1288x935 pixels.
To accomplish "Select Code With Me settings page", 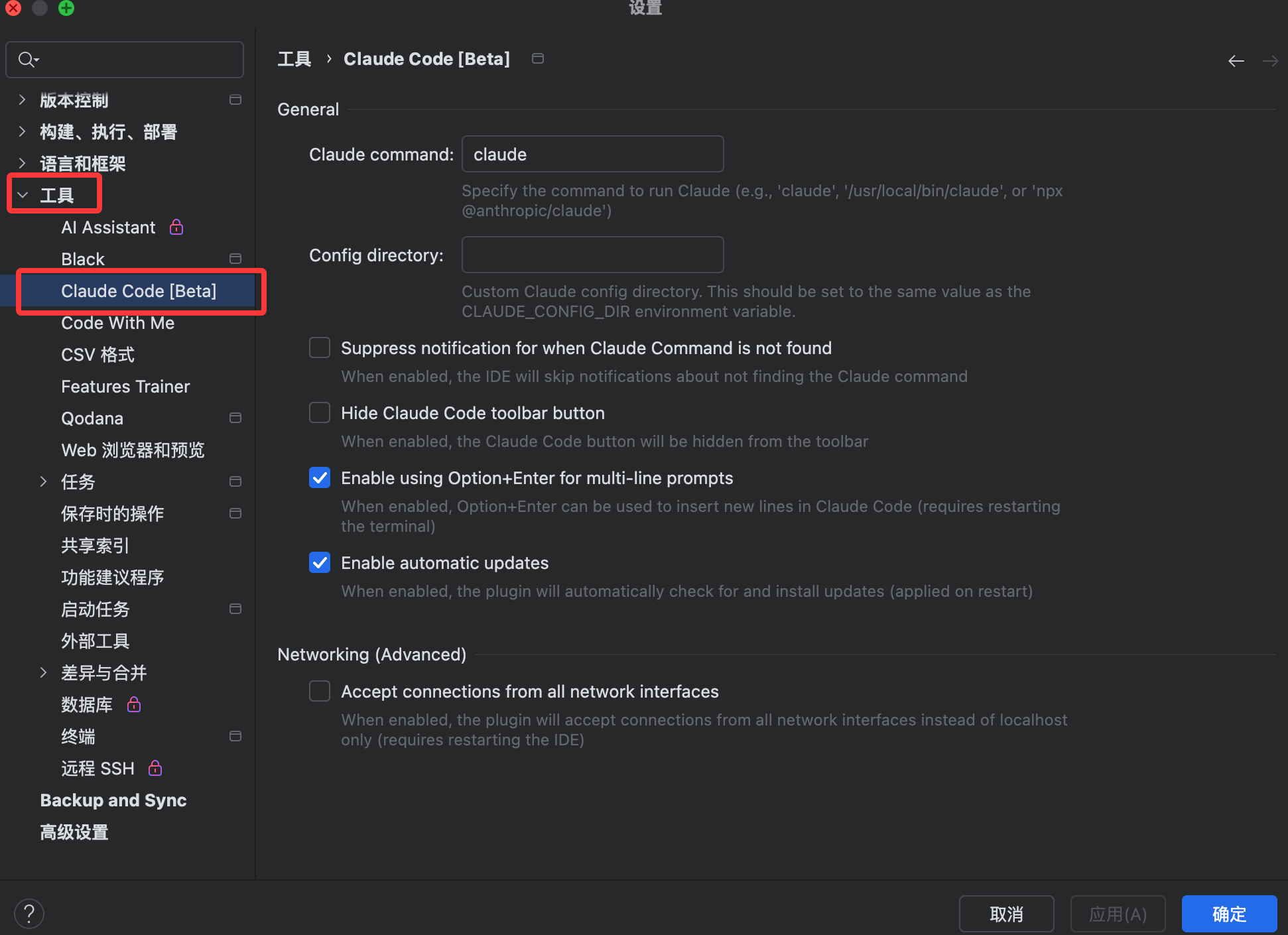I will click(x=118, y=322).
